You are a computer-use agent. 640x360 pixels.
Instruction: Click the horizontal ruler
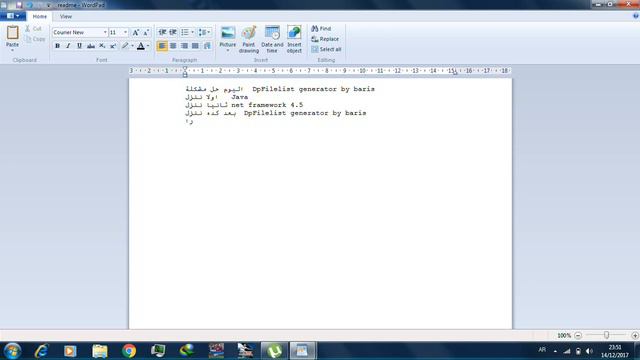click(320, 71)
